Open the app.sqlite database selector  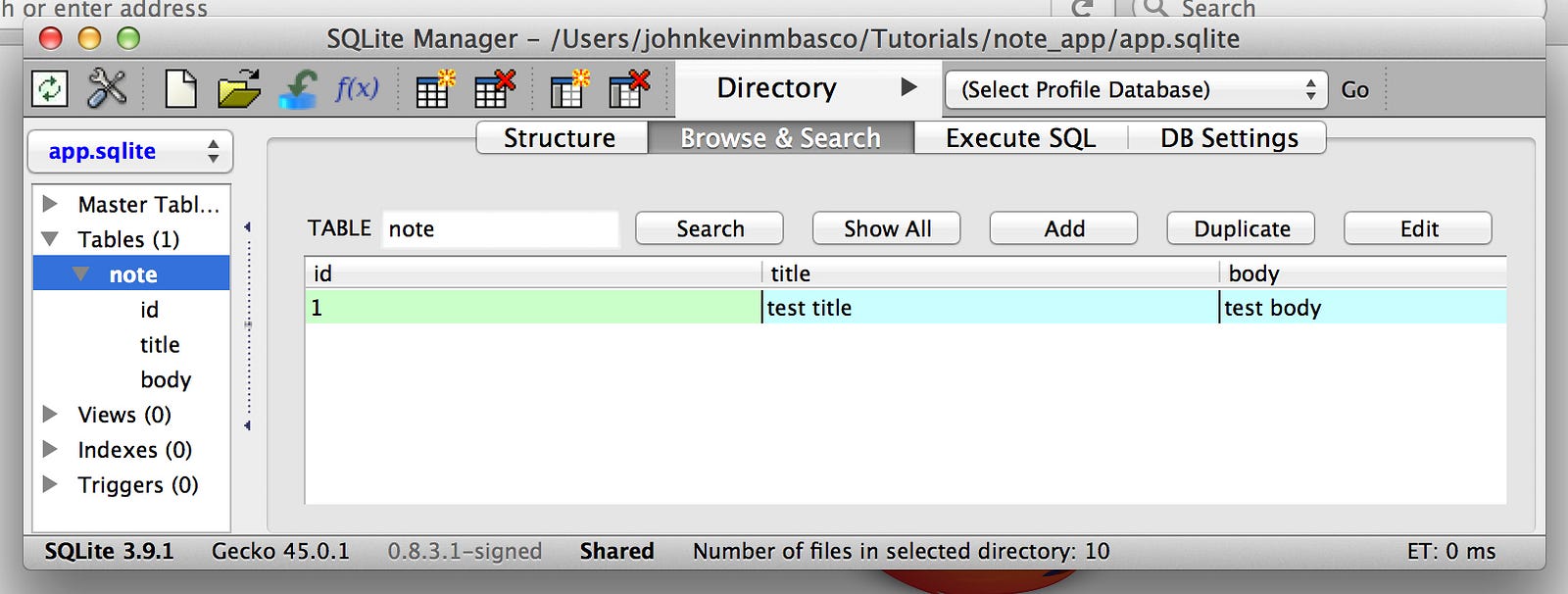click(x=130, y=151)
